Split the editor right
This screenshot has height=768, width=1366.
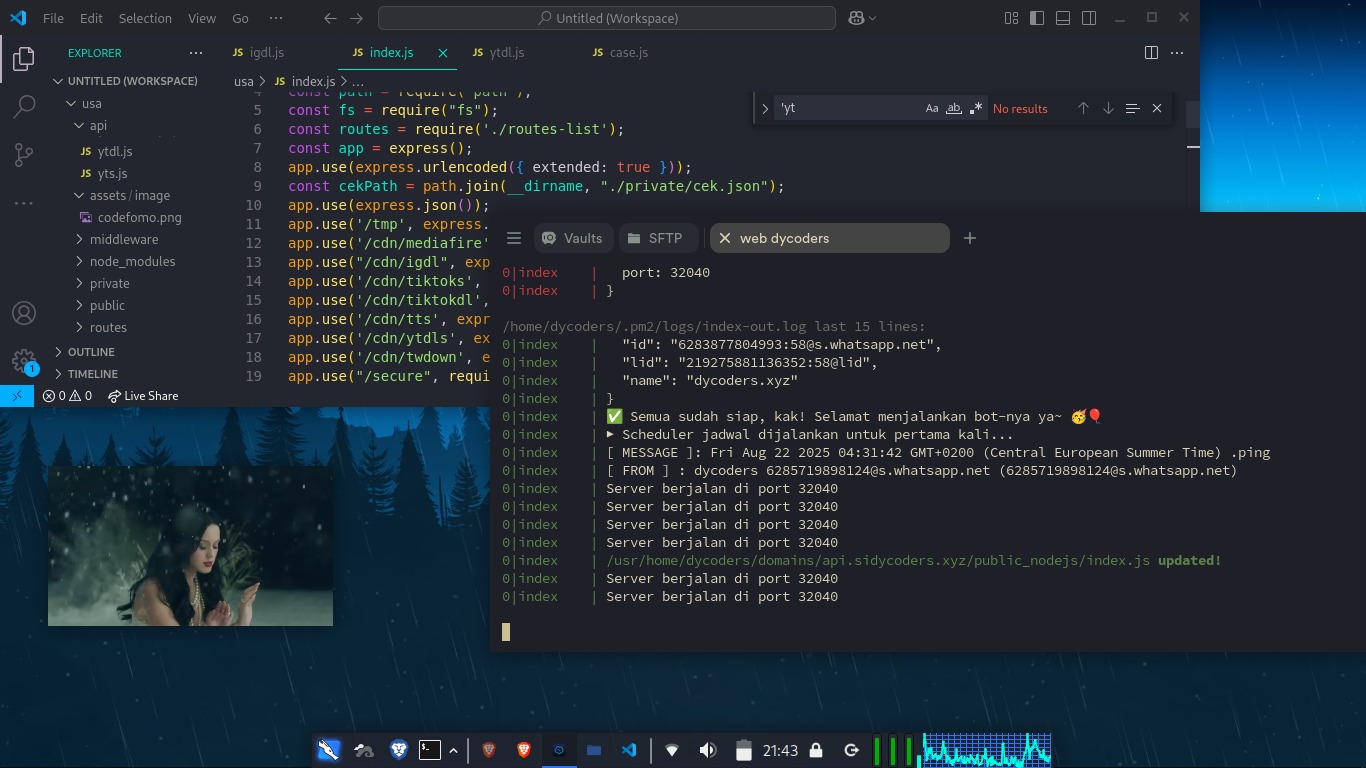pos(1151,52)
